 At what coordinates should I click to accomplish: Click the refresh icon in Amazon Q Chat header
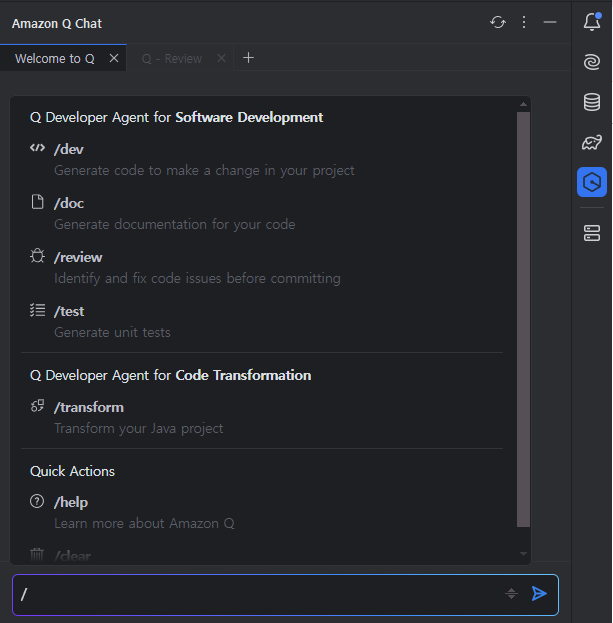click(497, 22)
